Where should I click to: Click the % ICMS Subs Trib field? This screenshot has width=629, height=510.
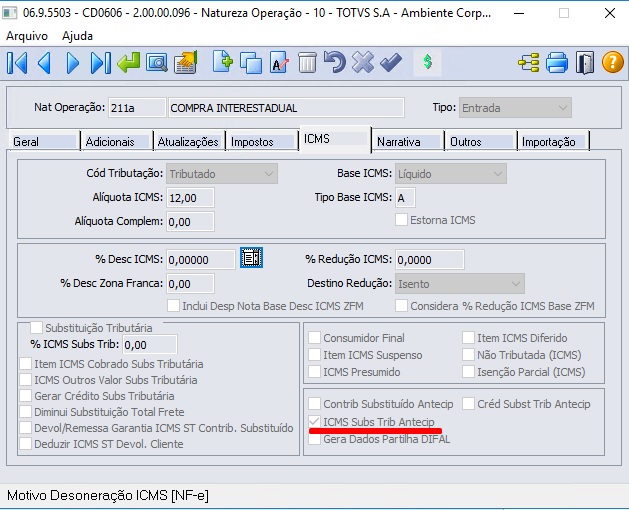[149, 344]
